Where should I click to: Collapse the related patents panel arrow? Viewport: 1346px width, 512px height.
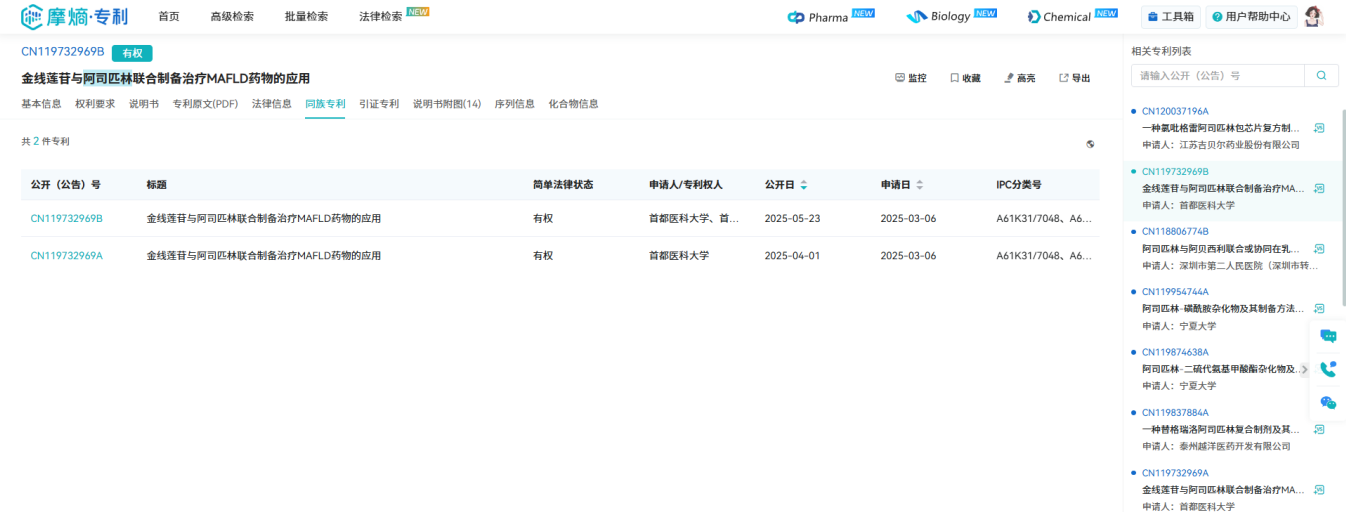(x=1304, y=369)
